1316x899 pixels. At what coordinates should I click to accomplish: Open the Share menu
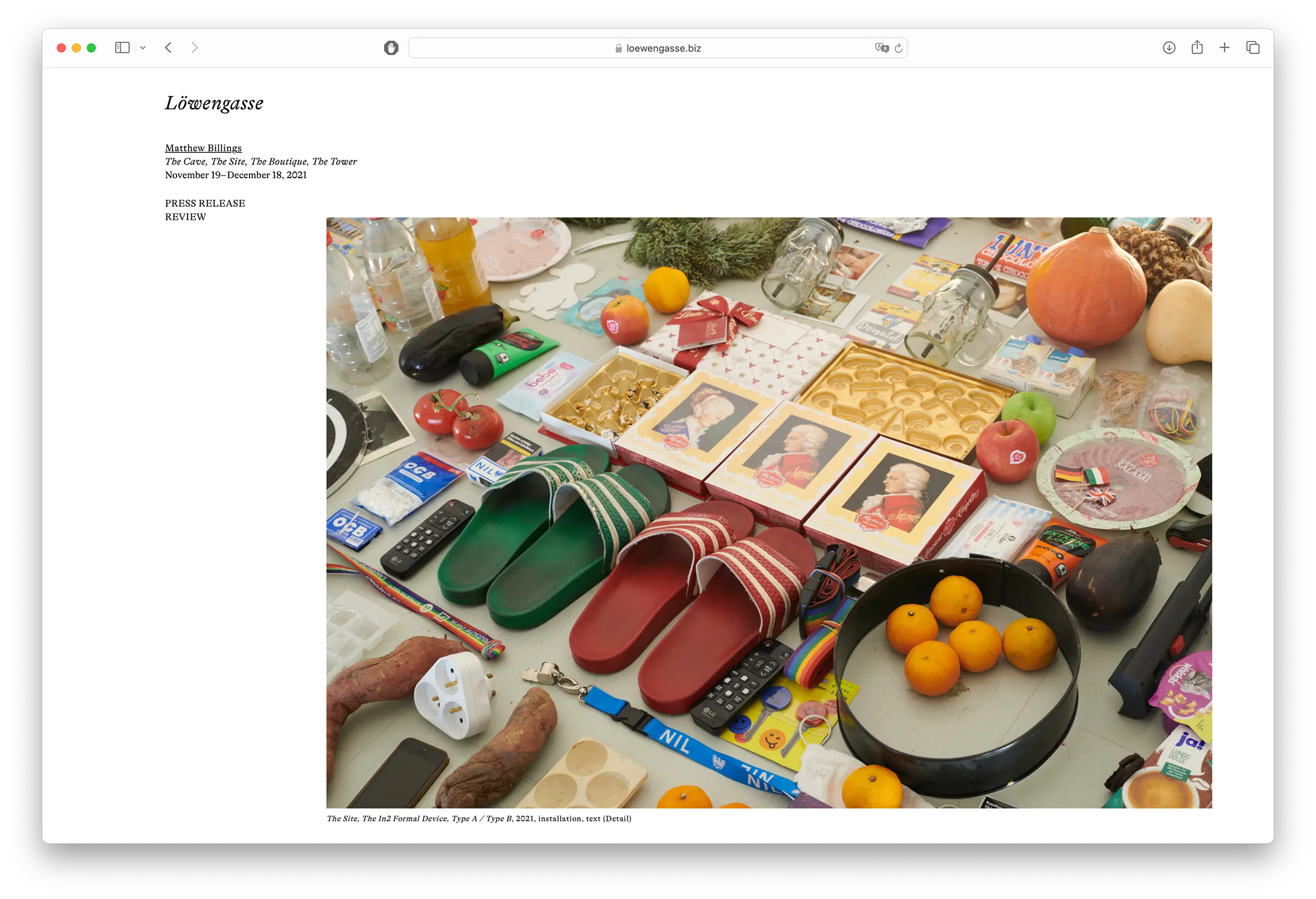pos(1196,48)
